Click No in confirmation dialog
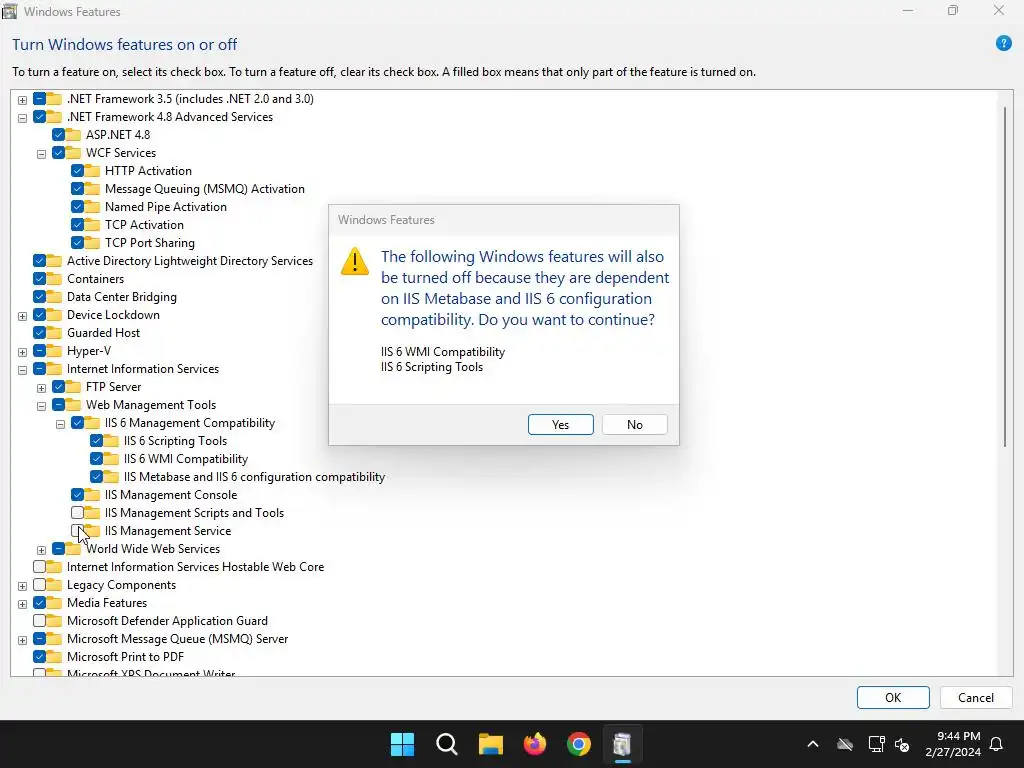Screen dimensions: 1024x768 click(x=634, y=424)
